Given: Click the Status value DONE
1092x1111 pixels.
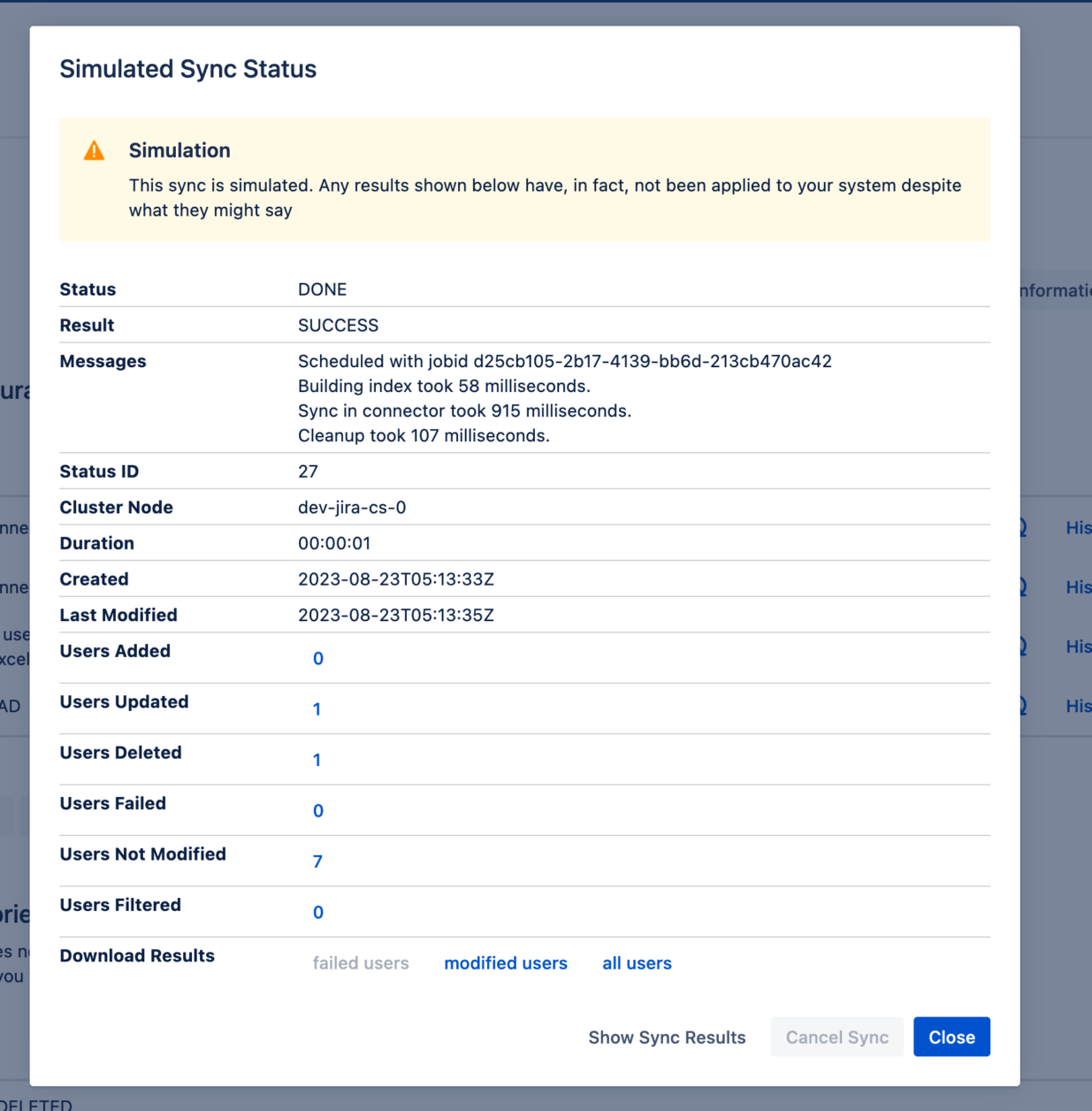Looking at the screenshot, I should [322, 289].
